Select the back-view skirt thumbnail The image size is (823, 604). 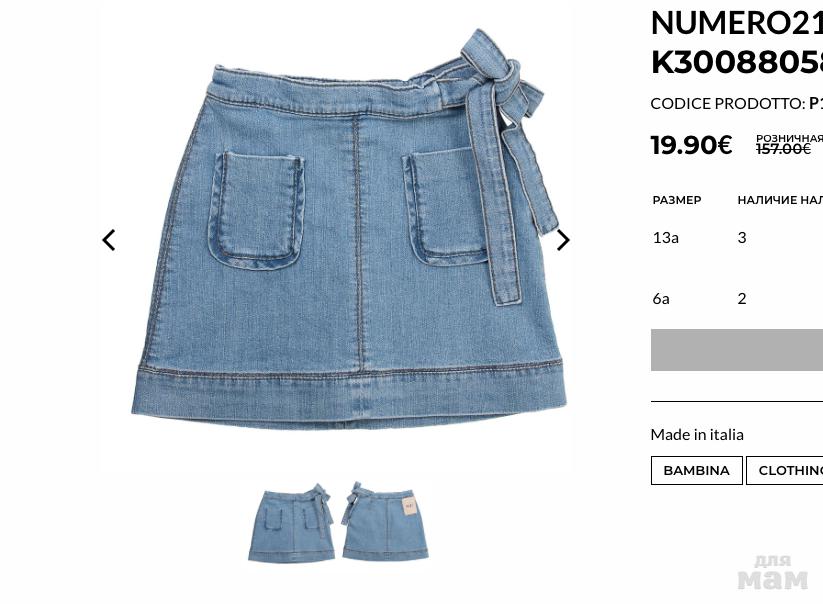(385, 521)
